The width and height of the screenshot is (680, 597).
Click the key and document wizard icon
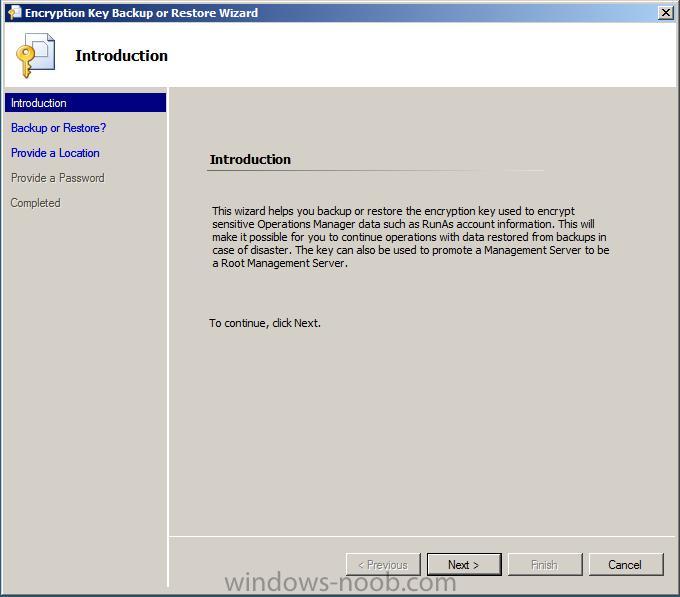click(x=36, y=55)
